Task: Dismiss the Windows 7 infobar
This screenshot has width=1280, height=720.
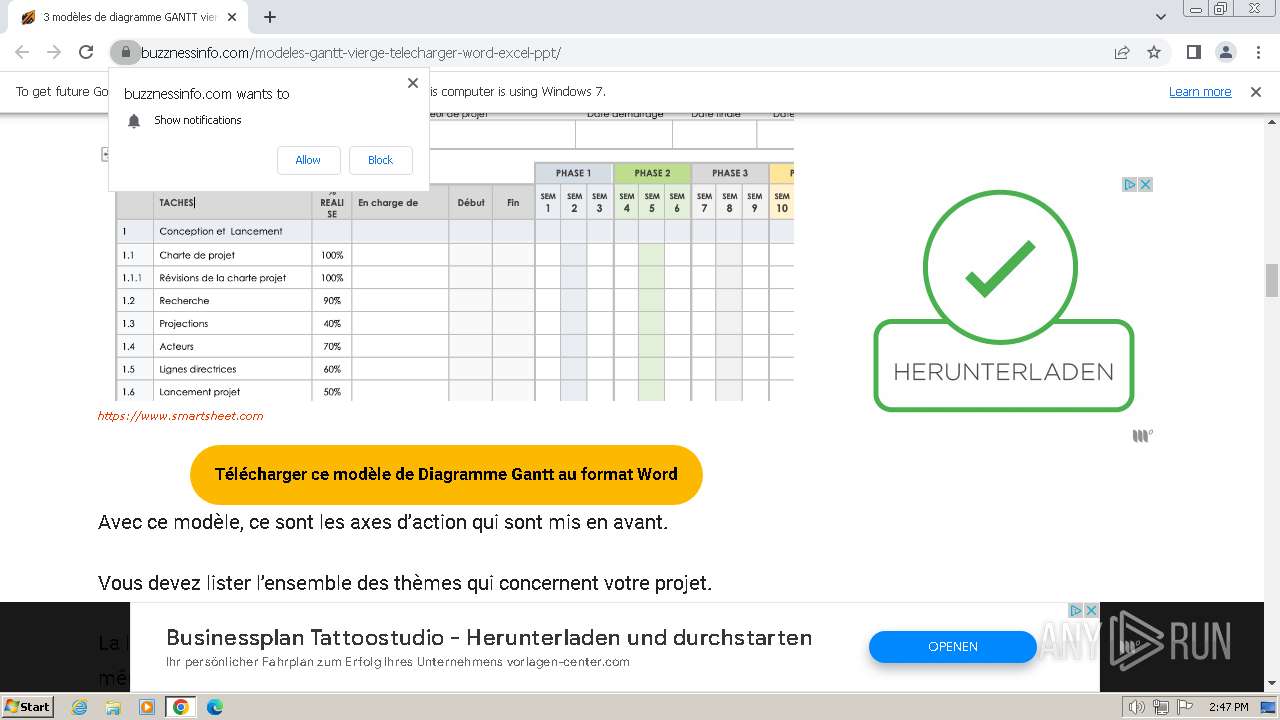Action: [1256, 91]
